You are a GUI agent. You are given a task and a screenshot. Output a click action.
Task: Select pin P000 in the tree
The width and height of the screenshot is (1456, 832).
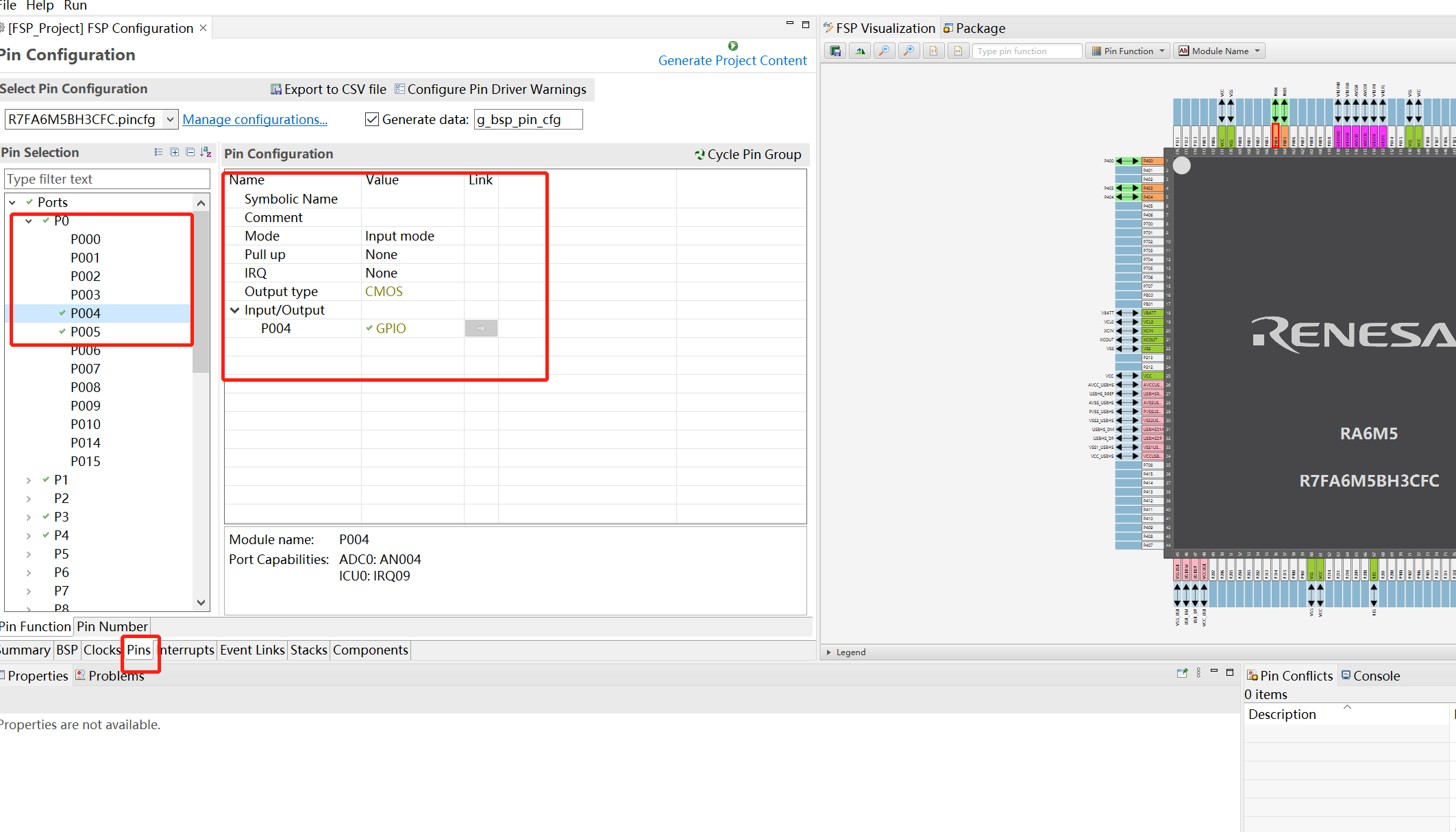pos(86,239)
